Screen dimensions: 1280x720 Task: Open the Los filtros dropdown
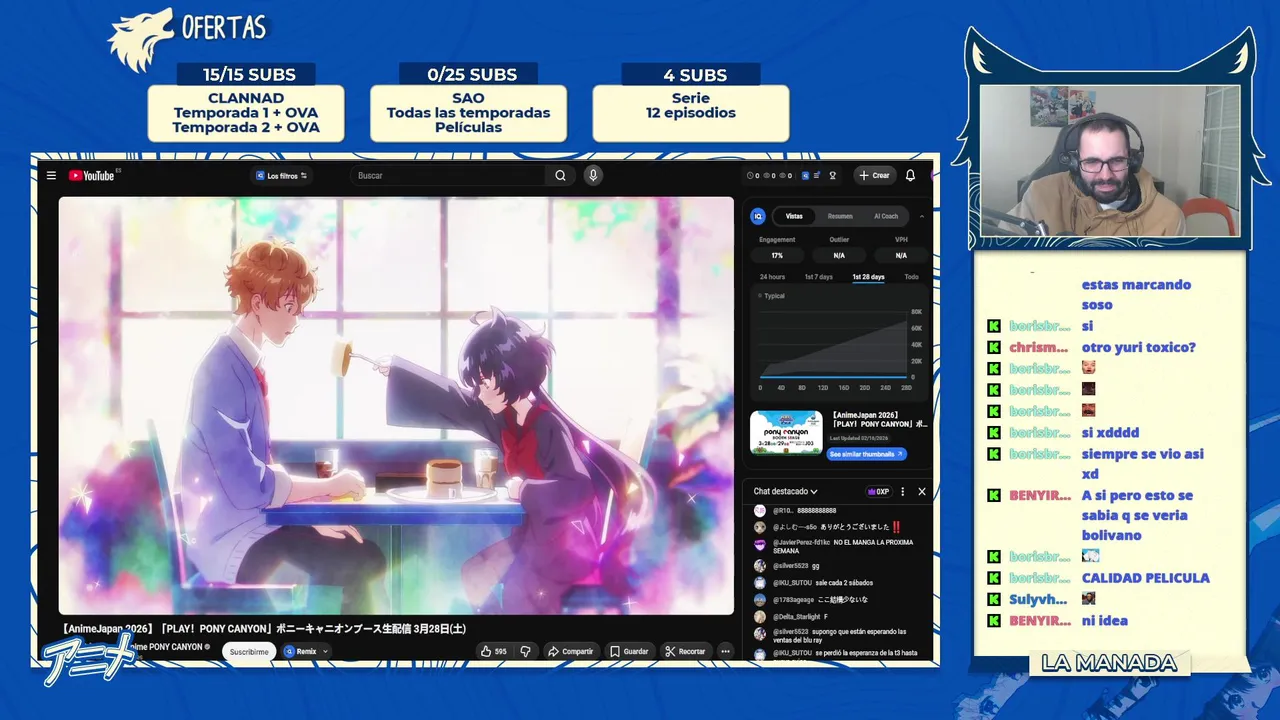tap(280, 175)
